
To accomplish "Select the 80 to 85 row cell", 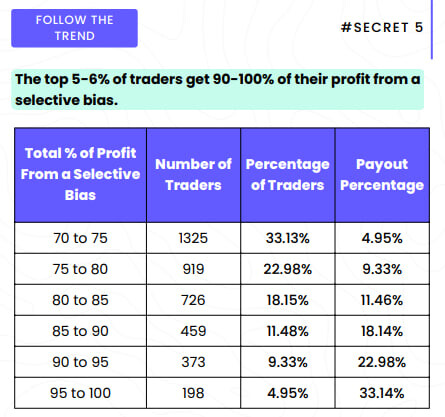I will point(80,300).
